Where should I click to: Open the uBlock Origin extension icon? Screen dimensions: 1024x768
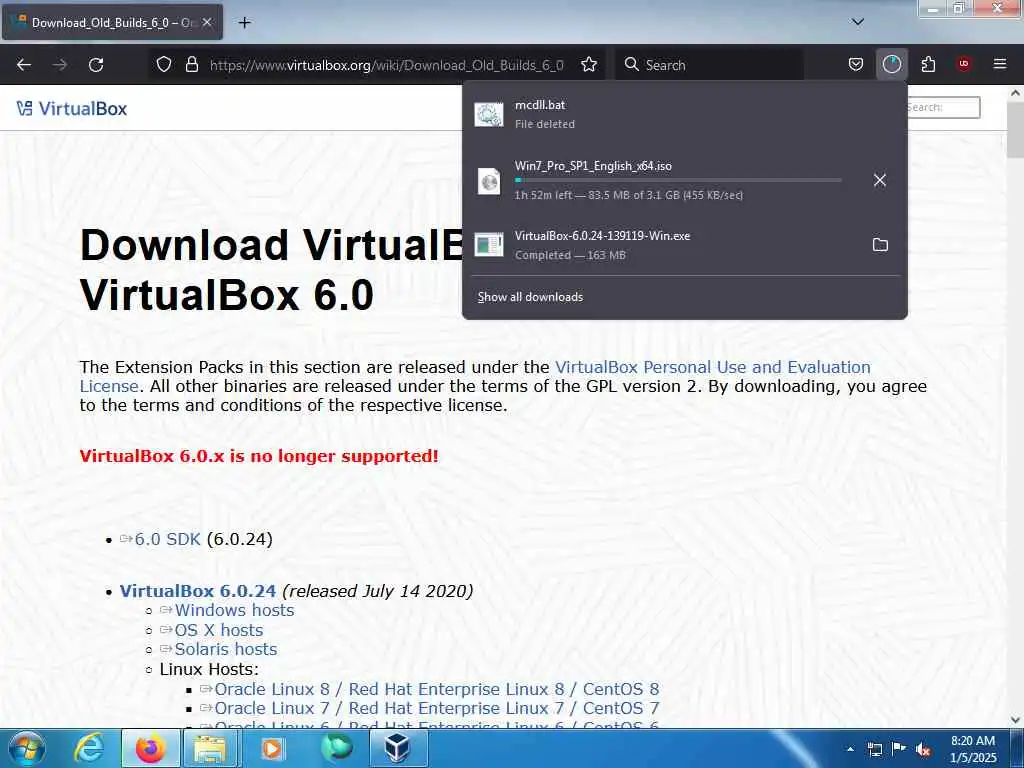tap(964, 64)
